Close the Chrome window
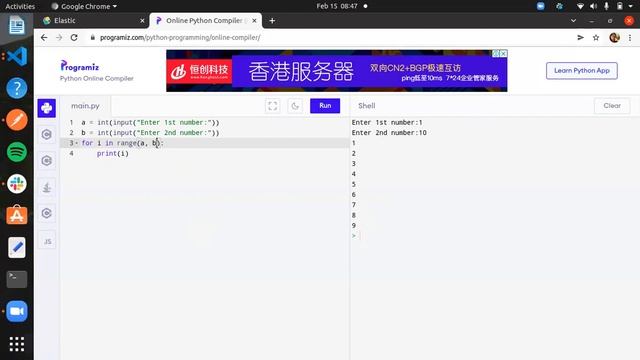 (629, 20)
